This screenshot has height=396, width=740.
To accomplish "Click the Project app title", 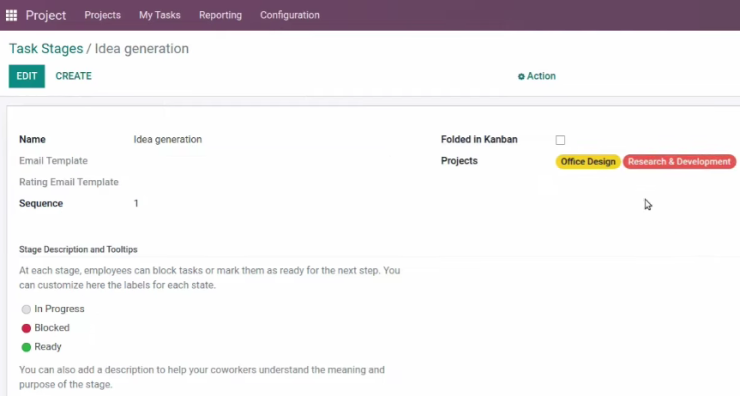I will coord(46,15).
